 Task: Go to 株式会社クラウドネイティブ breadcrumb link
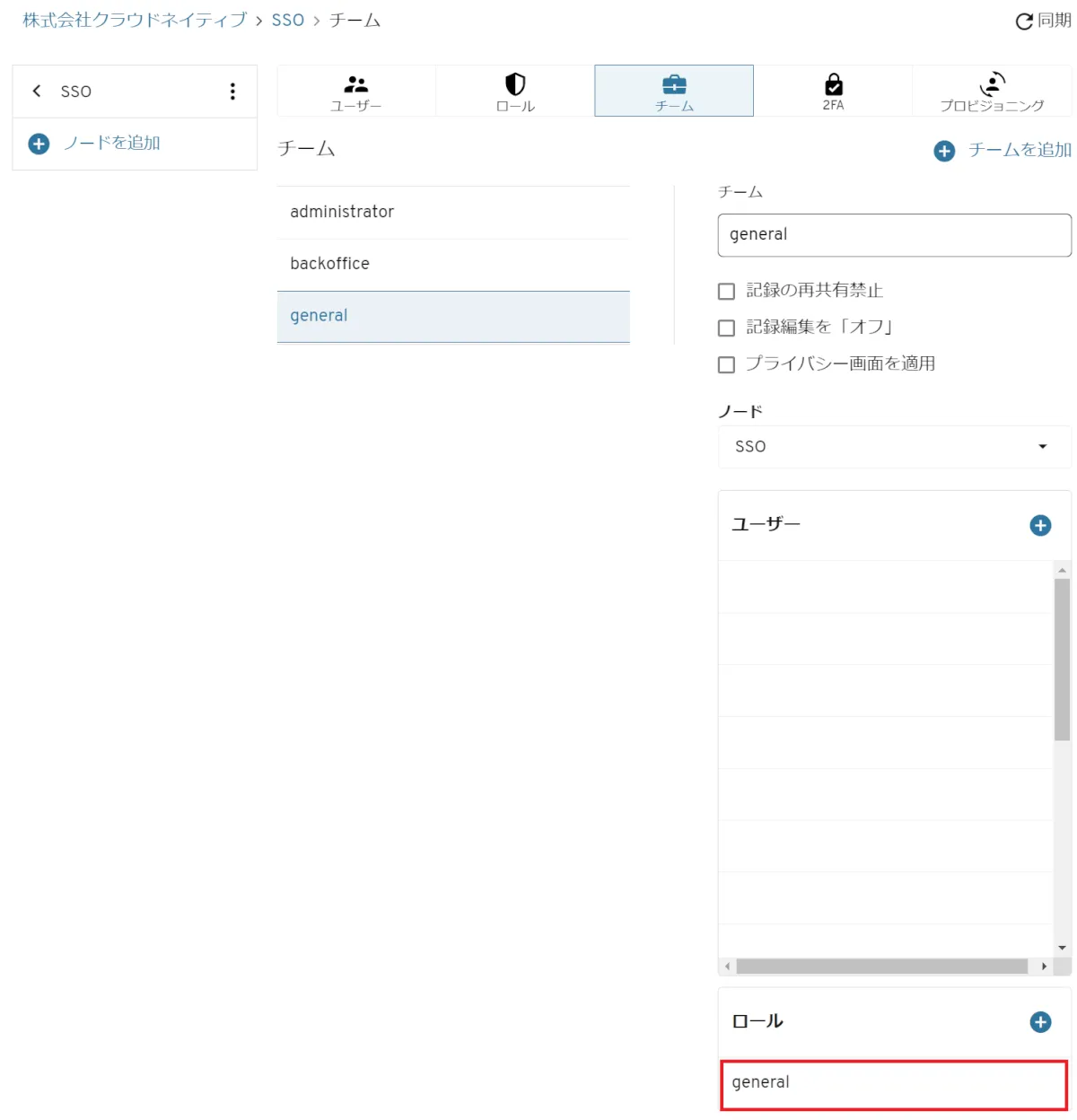[x=135, y=20]
